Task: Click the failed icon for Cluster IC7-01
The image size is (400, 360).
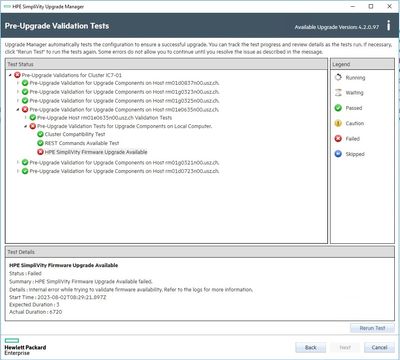Action: [17, 75]
